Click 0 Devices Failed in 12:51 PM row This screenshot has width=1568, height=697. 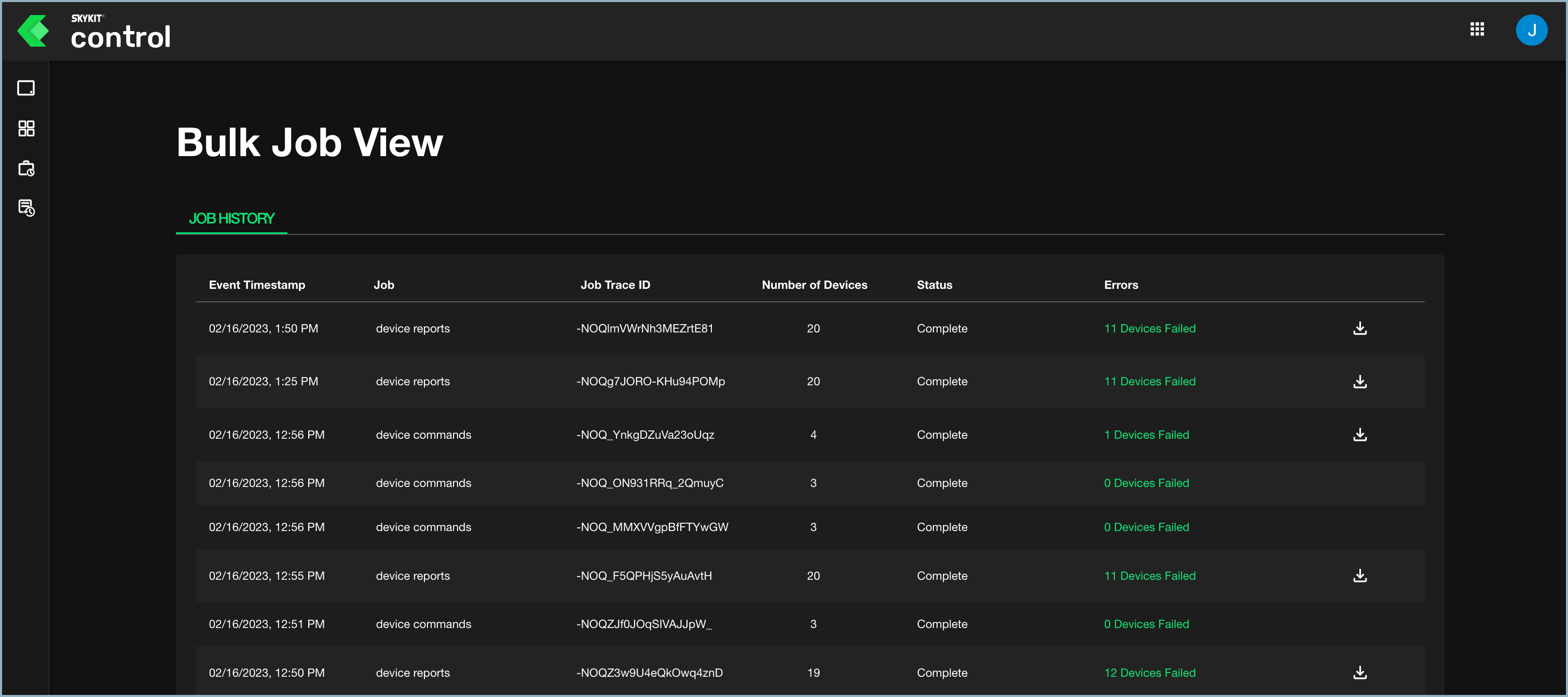pos(1146,624)
